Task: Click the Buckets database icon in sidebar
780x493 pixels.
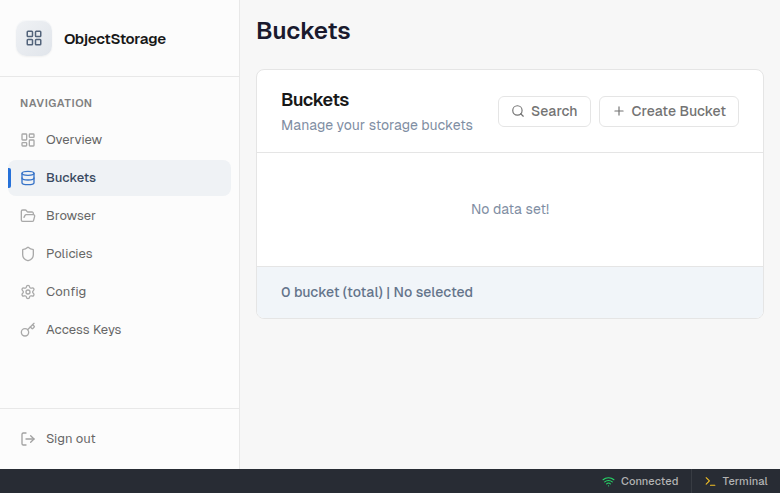Action: 28,178
